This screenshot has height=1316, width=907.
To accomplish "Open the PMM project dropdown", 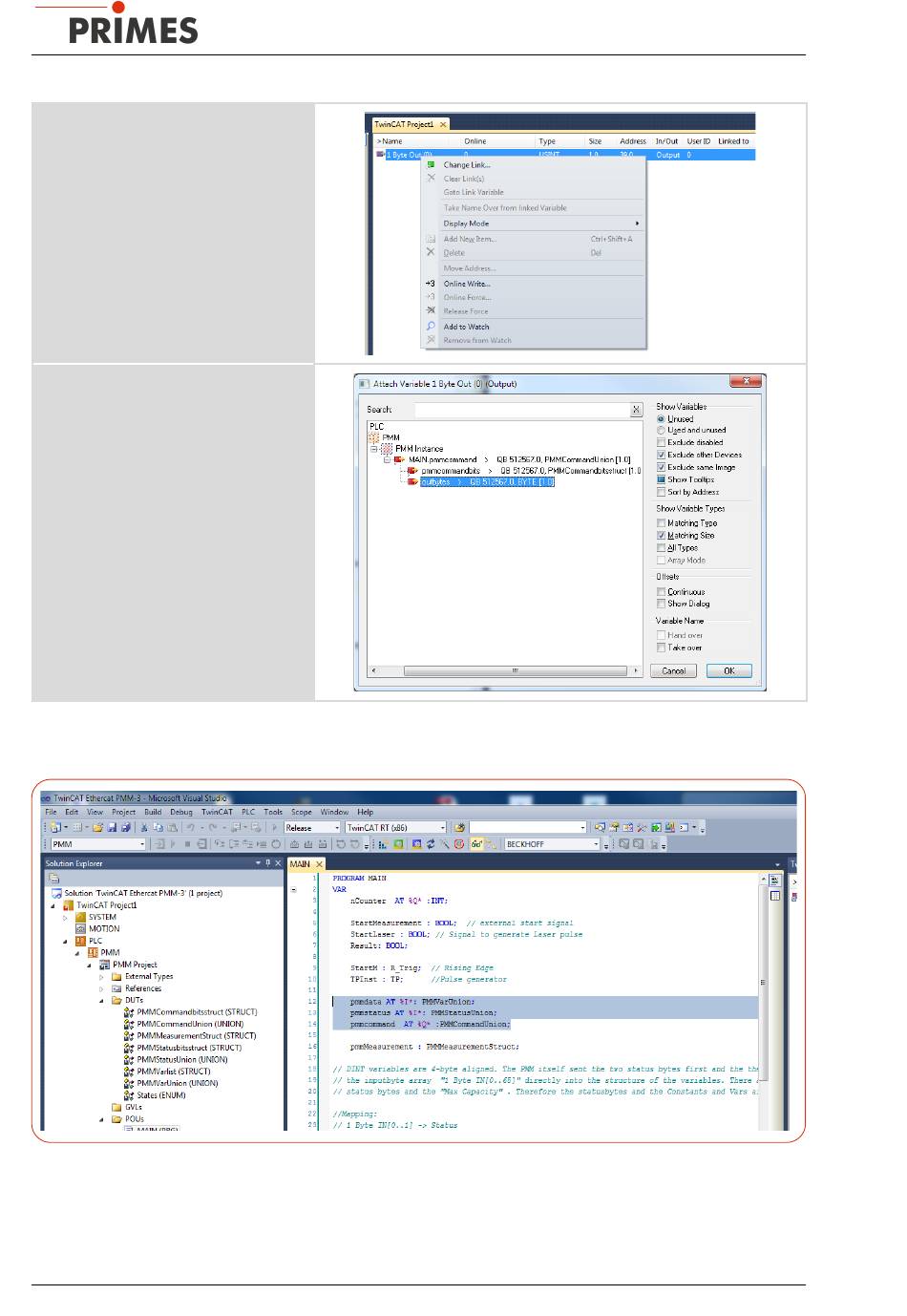I will [x=98, y=844].
